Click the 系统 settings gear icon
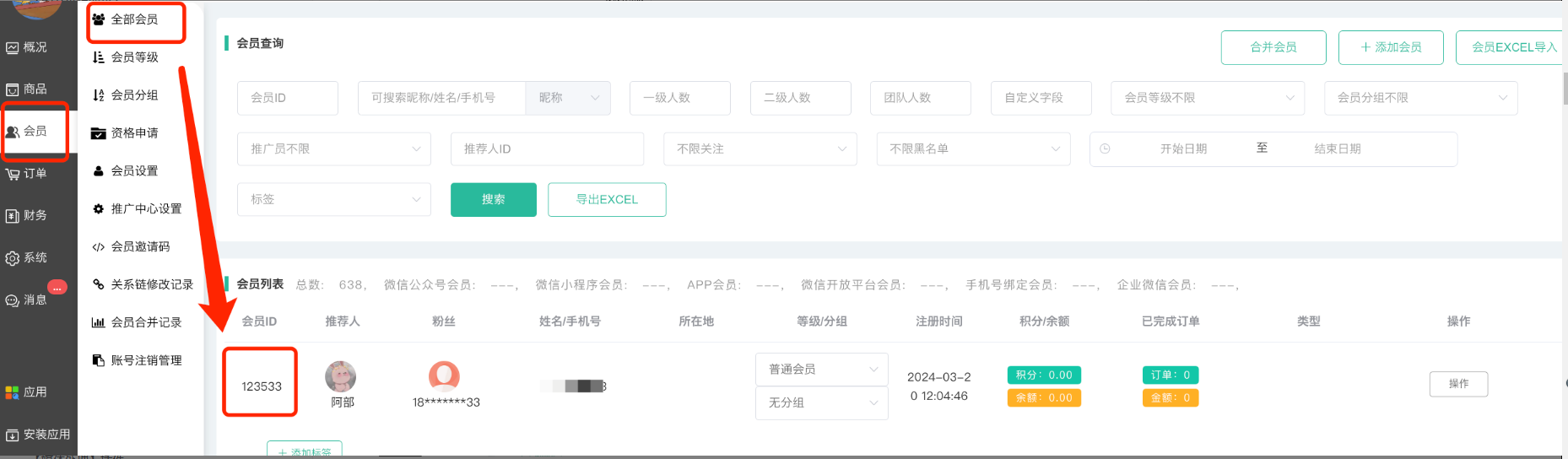This screenshot has height=459, width=1568. tap(13, 258)
